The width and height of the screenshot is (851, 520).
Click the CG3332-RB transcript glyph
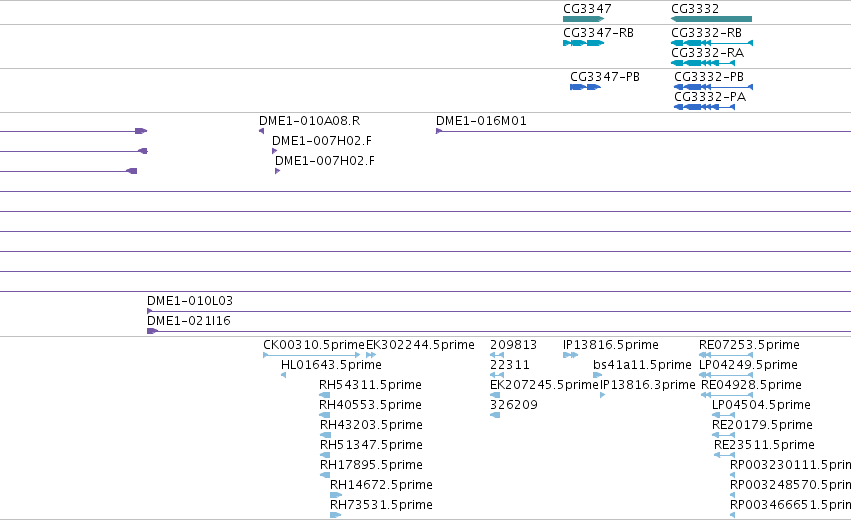[x=712, y=43]
